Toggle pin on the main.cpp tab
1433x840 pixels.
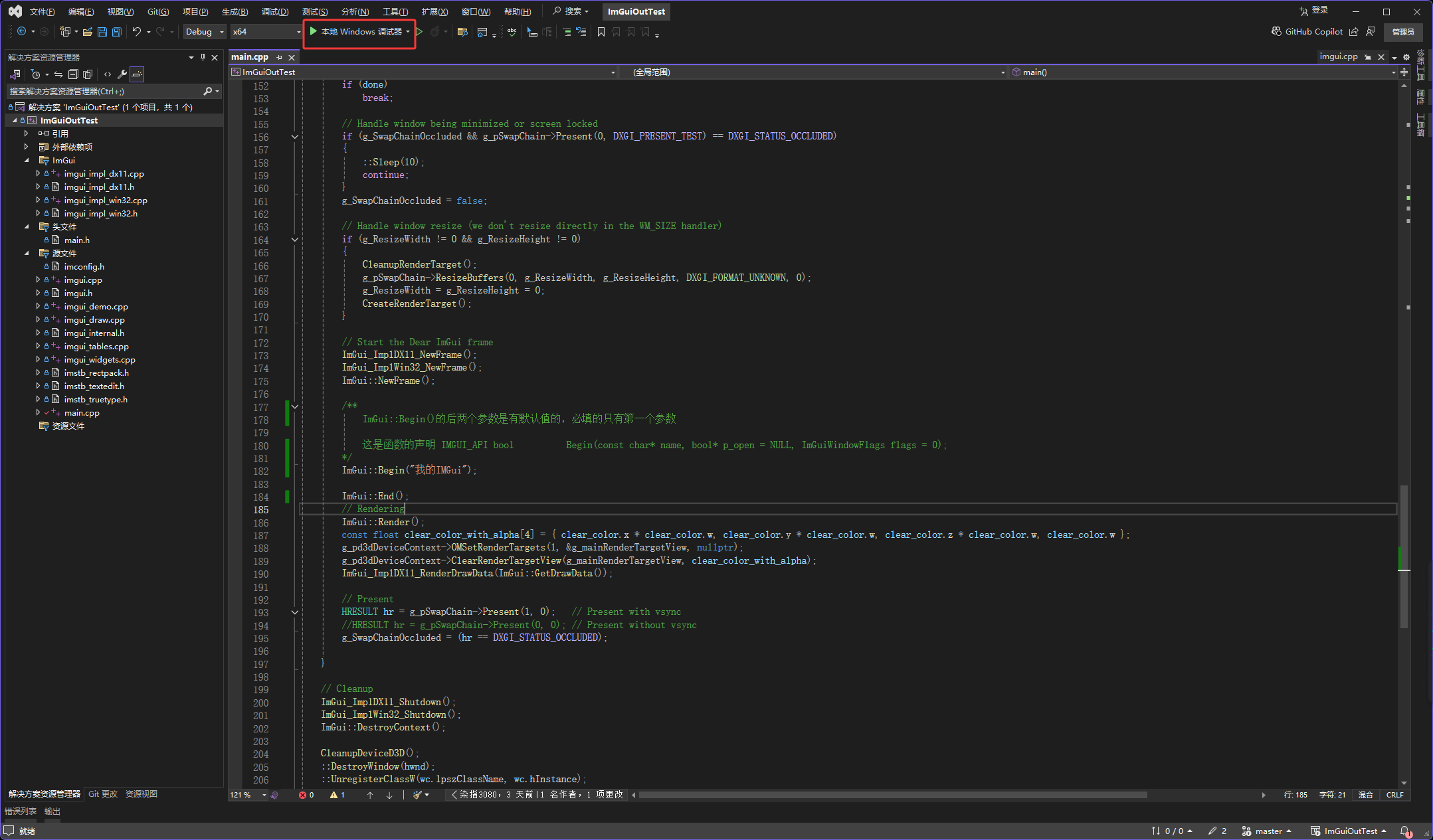tap(279, 57)
